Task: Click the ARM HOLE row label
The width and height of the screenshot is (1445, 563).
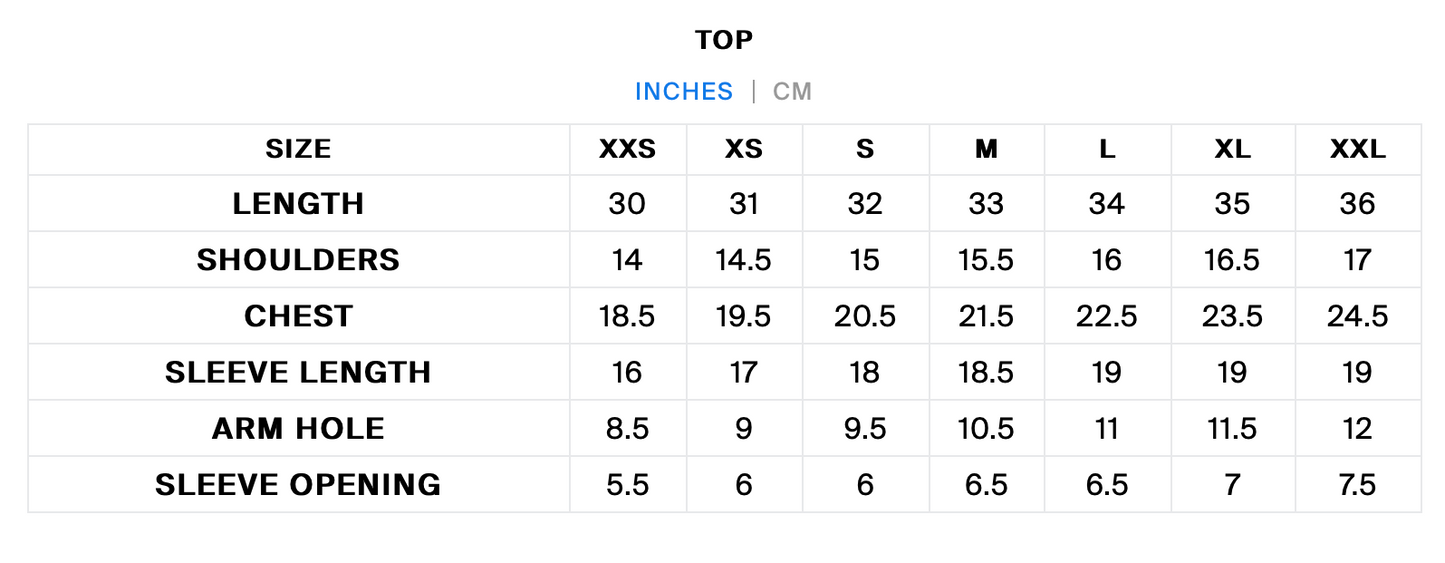Action: [298, 428]
